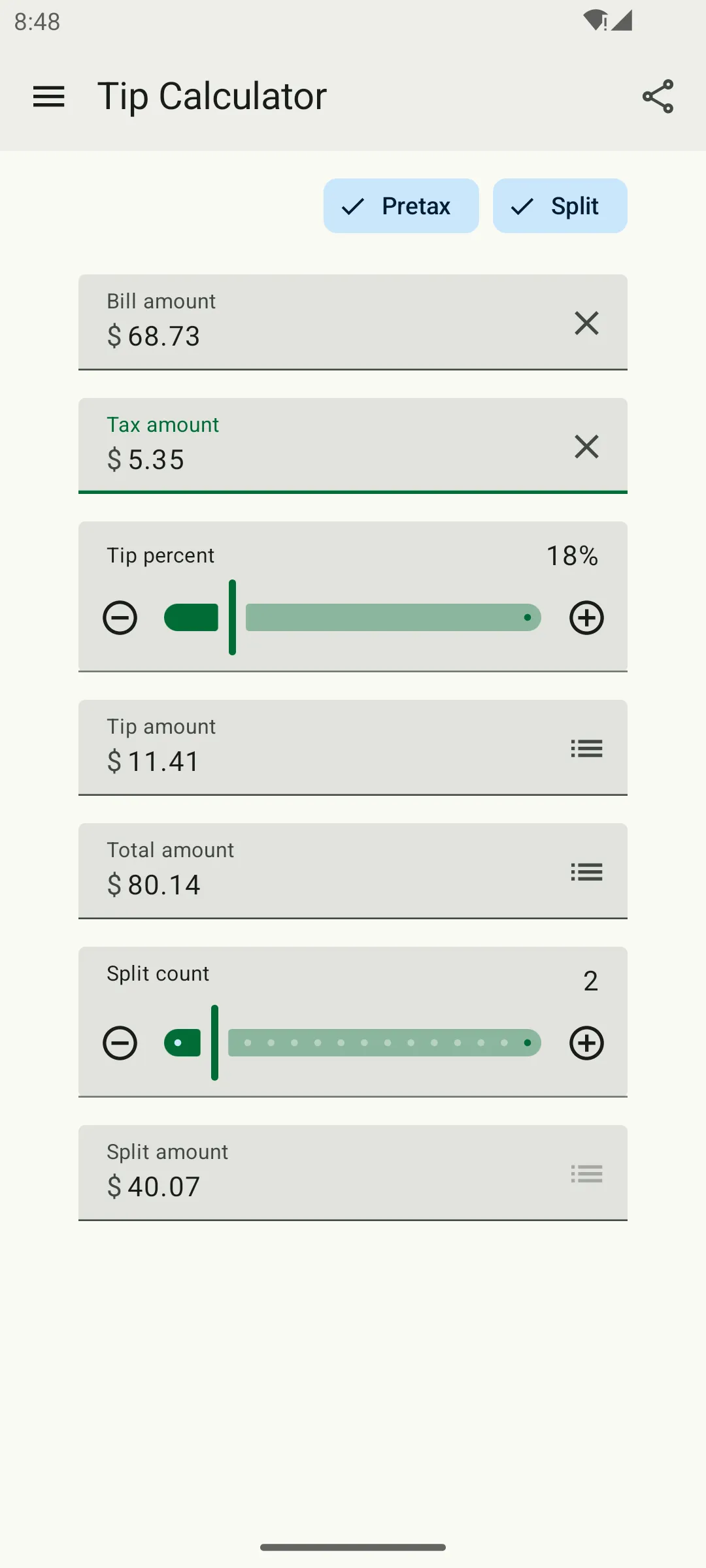
Task: Toggle the Pretax chip off
Action: pyautogui.click(x=401, y=206)
